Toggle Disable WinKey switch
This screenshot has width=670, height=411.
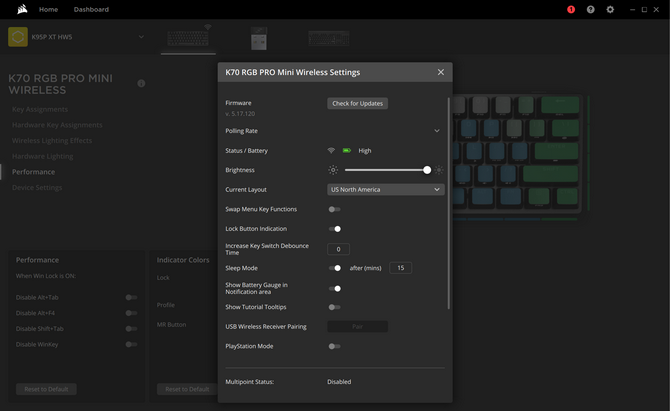tap(132, 344)
